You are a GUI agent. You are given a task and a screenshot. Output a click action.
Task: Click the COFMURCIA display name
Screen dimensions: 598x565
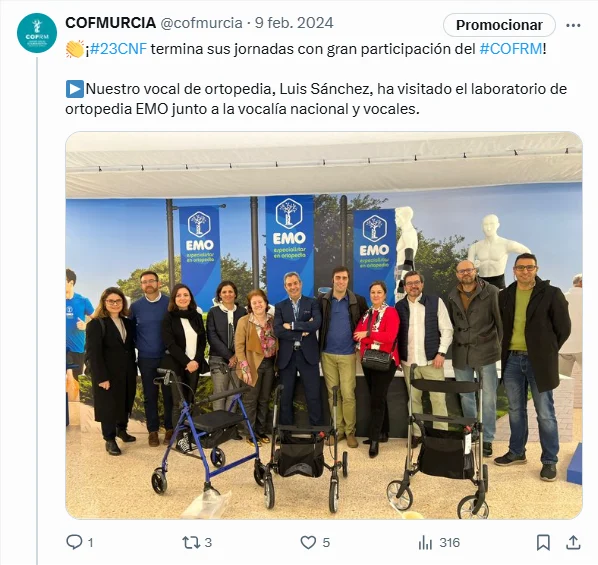[111, 23]
